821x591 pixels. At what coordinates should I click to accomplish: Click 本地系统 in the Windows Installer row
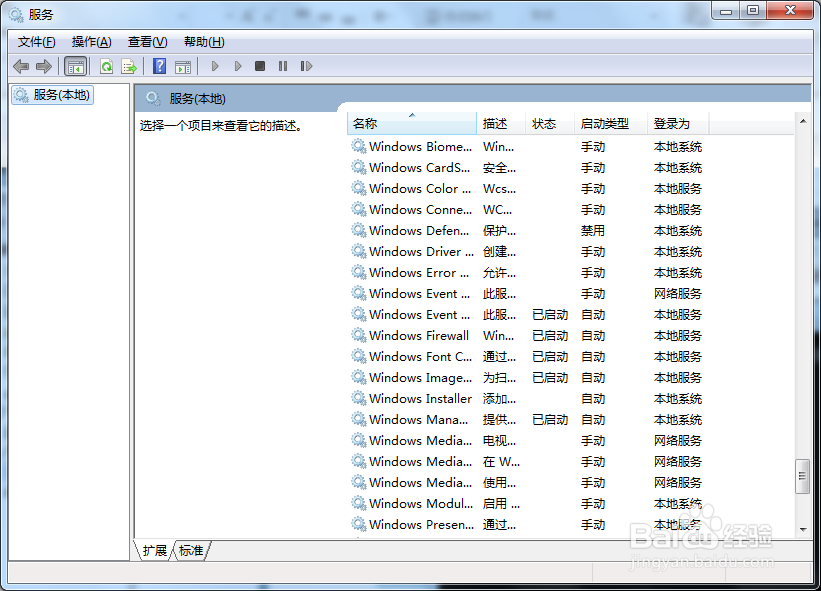tap(678, 398)
